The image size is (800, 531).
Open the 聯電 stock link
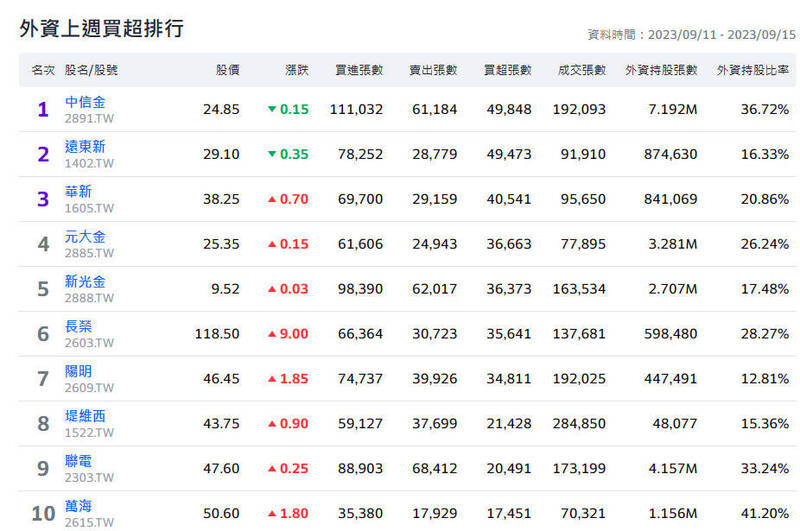[x=78, y=461]
